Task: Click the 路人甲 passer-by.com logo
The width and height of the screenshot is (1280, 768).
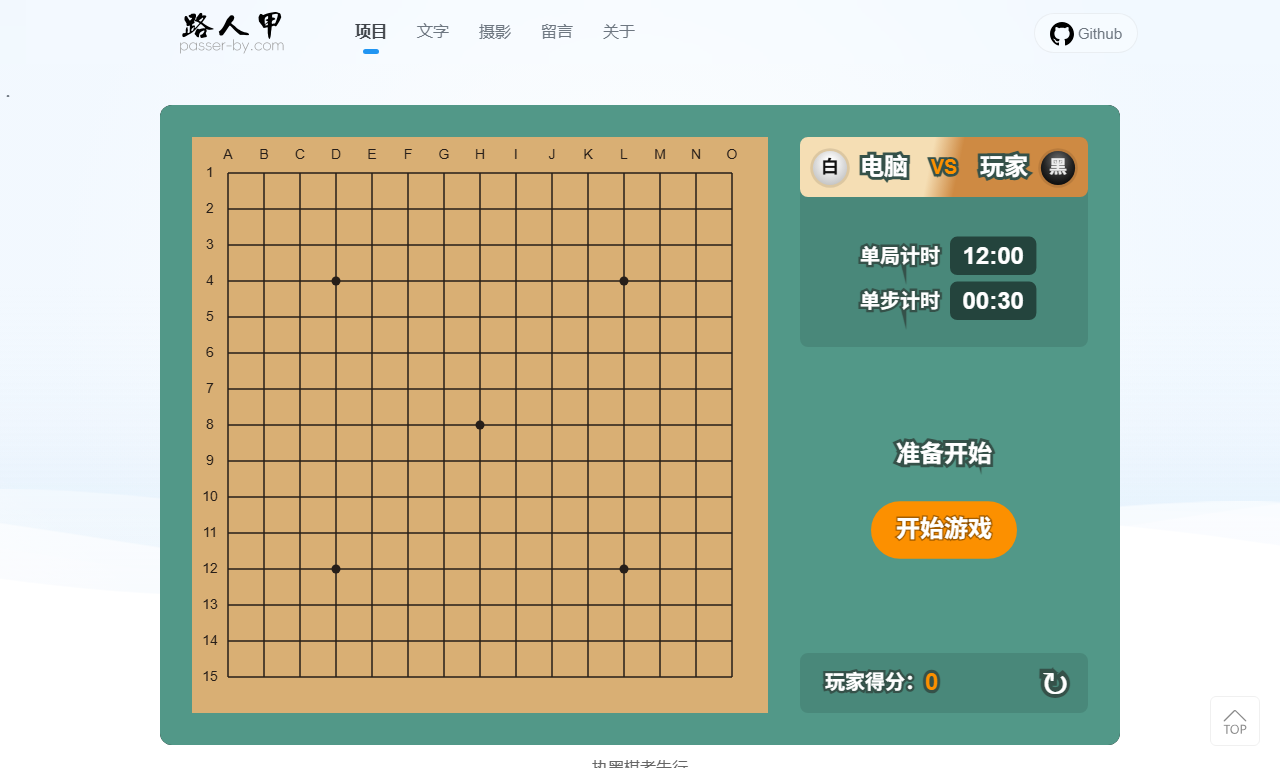Action: tap(232, 33)
